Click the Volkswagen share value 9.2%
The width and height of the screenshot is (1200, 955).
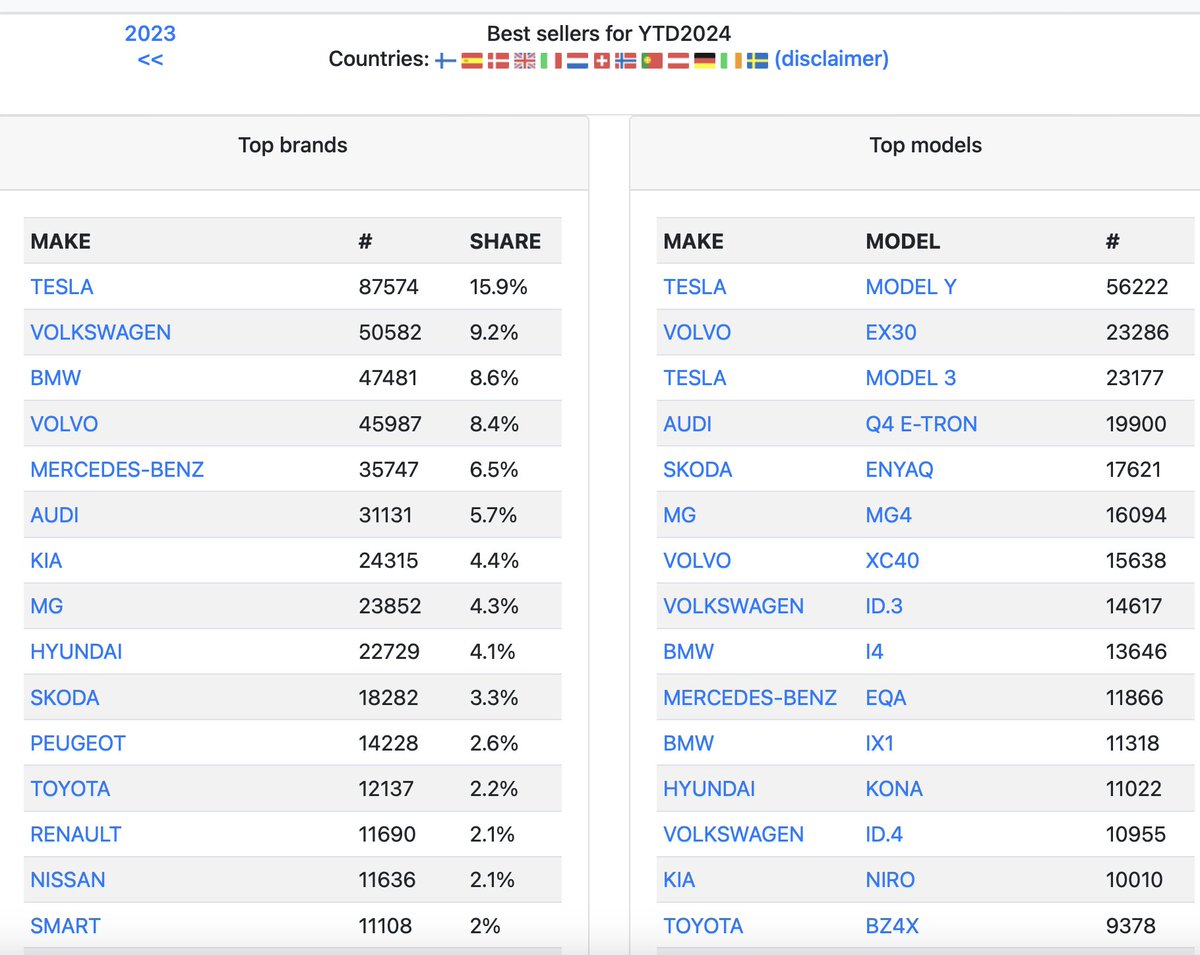pyautogui.click(x=494, y=332)
